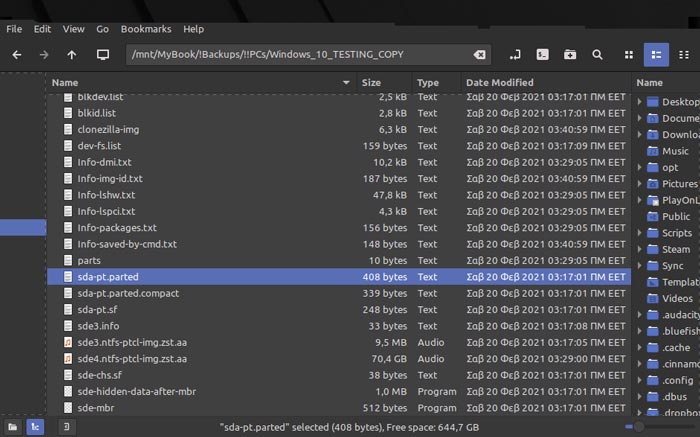Select the sde3.ntfs-ptcl-img.zst.aa audio icon
Screen dimensions: 700x437
[68, 342]
